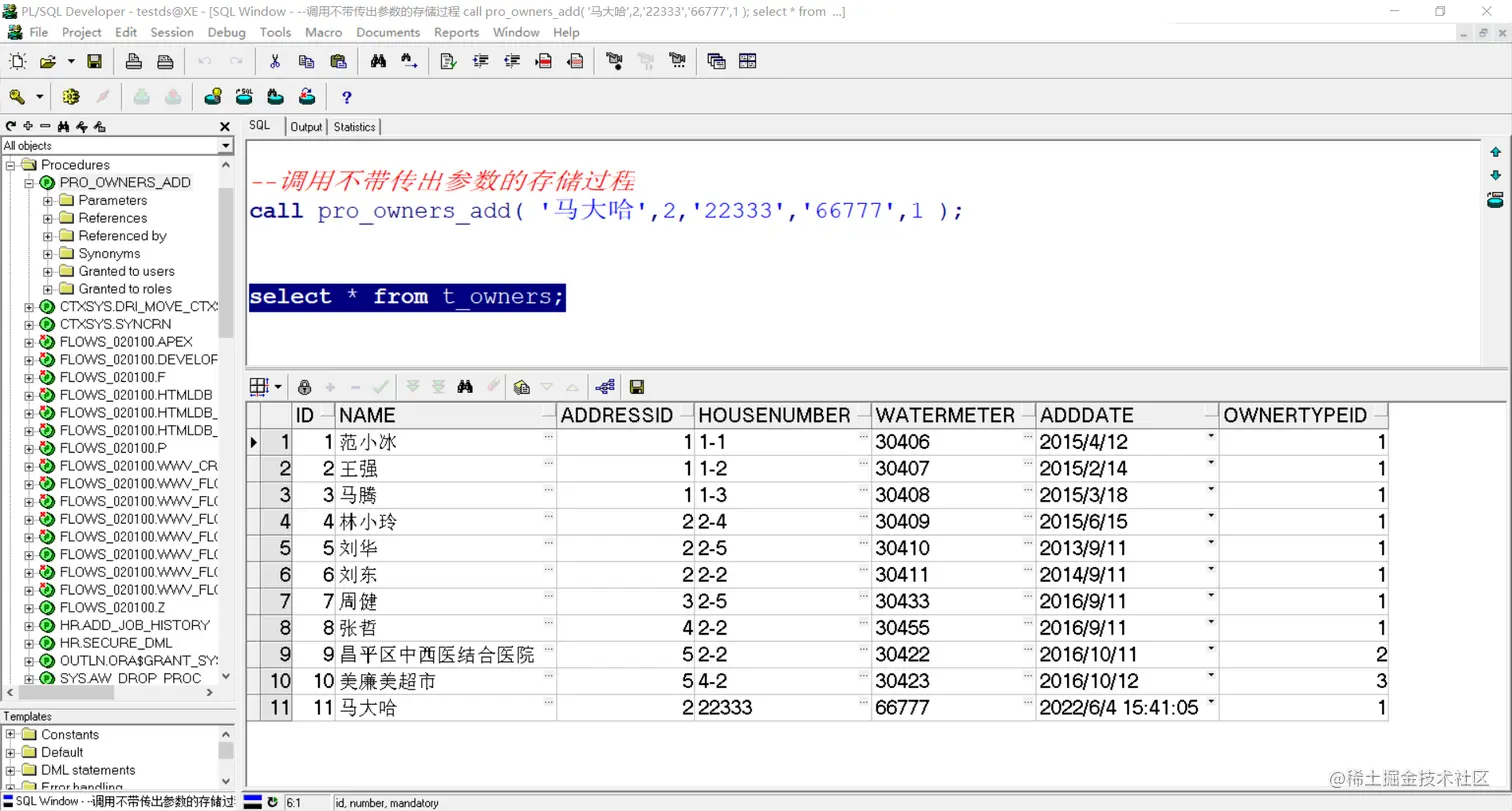1512x811 pixels.
Task: Click the Log on key icon
Action: click(17, 97)
